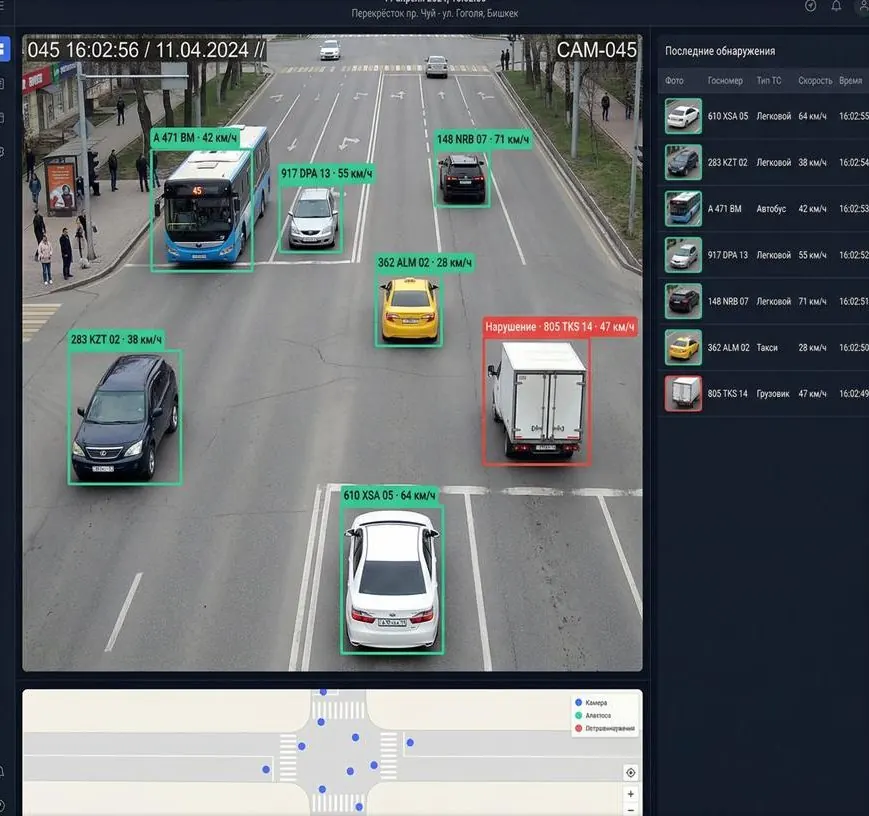Image resolution: width=869 pixels, height=816 pixels.
Task: Open thumbnail of white car 610 XSA 05
Action: click(683, 116)
